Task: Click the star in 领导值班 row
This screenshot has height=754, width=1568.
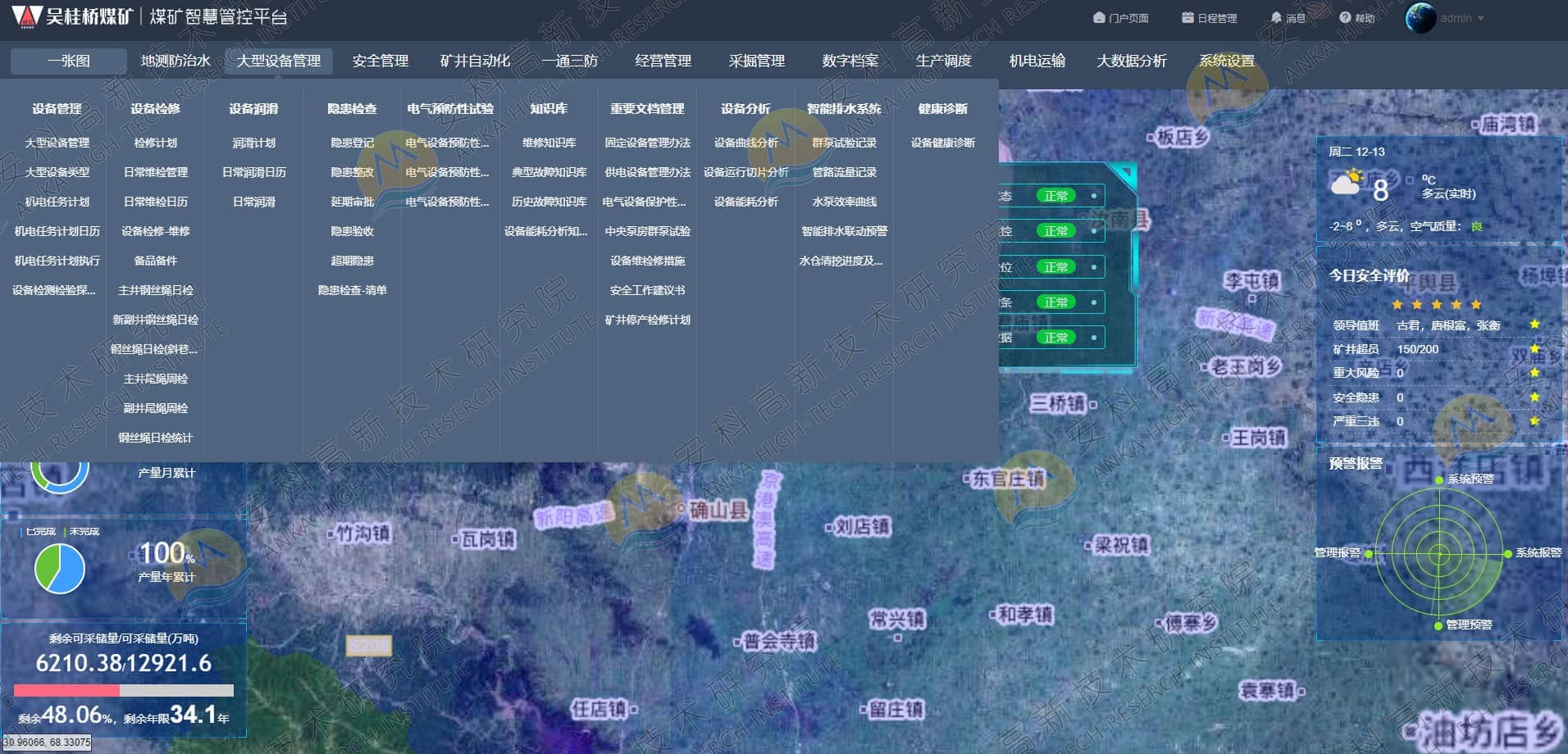Action: coord(1534,325)
